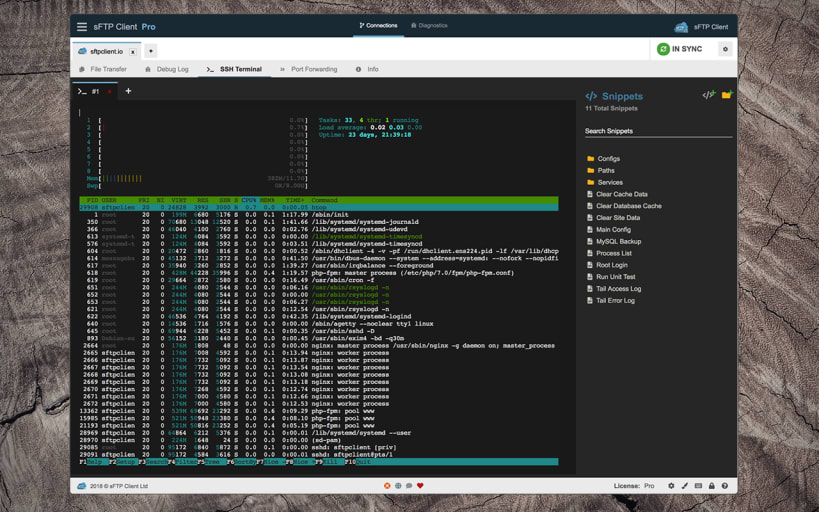
Task: Click the help question mark icon in footer
Action: [x=725, y=486]
